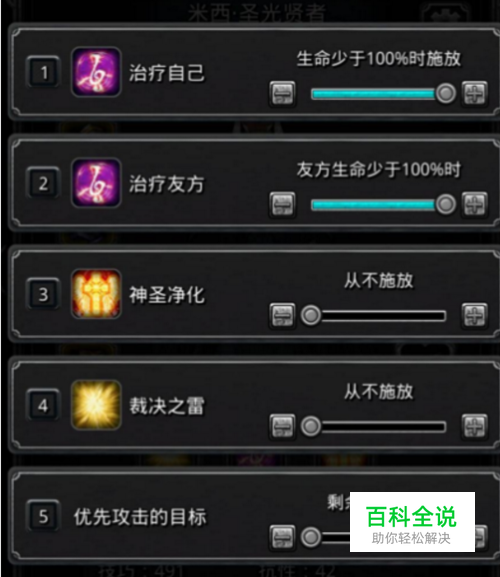Click minus button in 优先攻击的目标 row
Screen dimensions: 500x577
click(282, 538)
